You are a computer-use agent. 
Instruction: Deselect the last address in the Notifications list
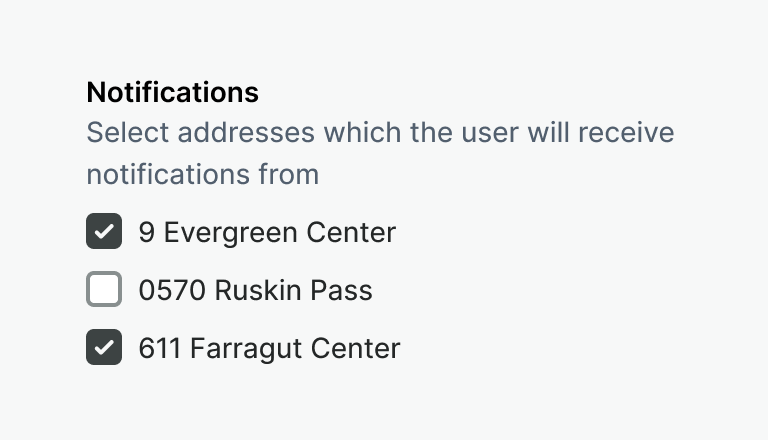pyautogui.click(x=104, y=348)
